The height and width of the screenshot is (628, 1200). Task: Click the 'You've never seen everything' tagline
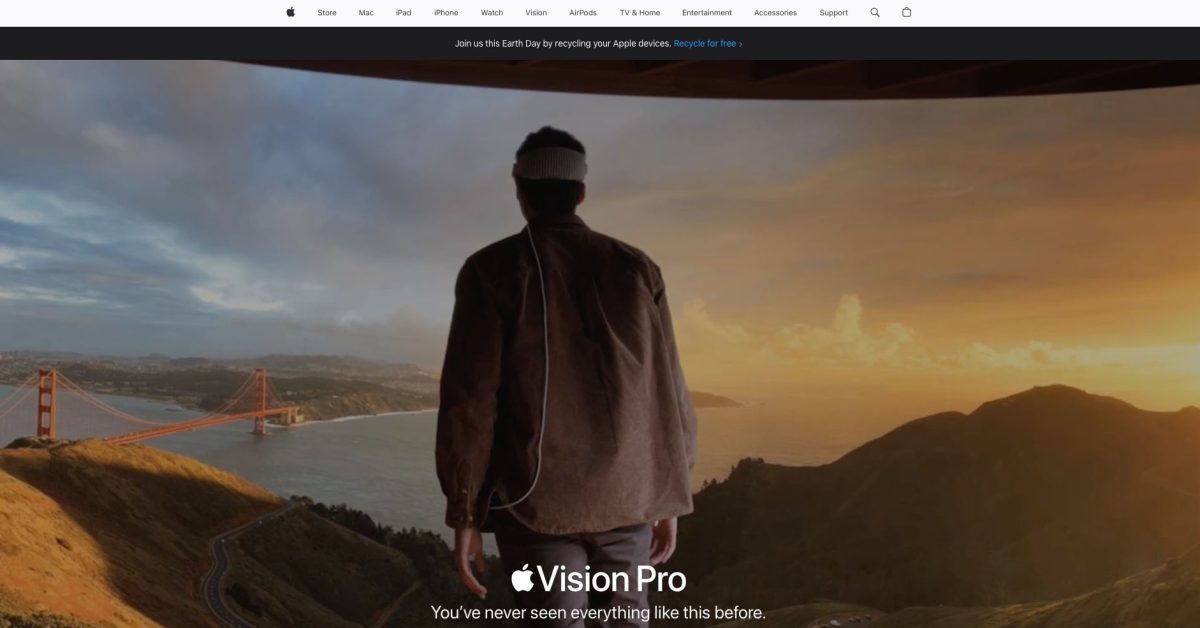click(598, 612)
